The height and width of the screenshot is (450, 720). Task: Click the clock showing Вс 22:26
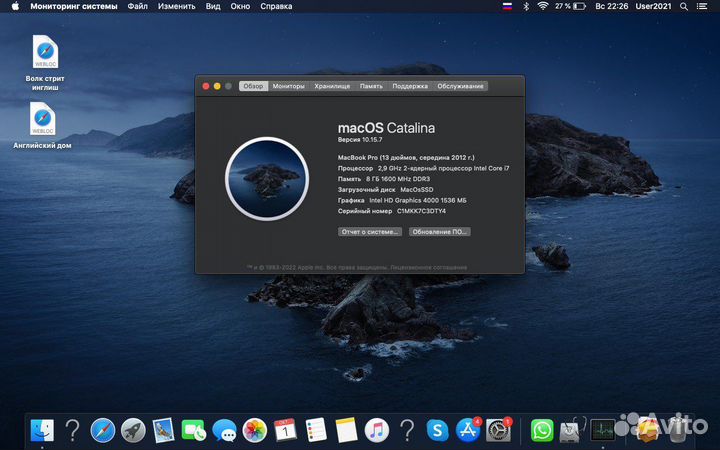pos(611,6)
